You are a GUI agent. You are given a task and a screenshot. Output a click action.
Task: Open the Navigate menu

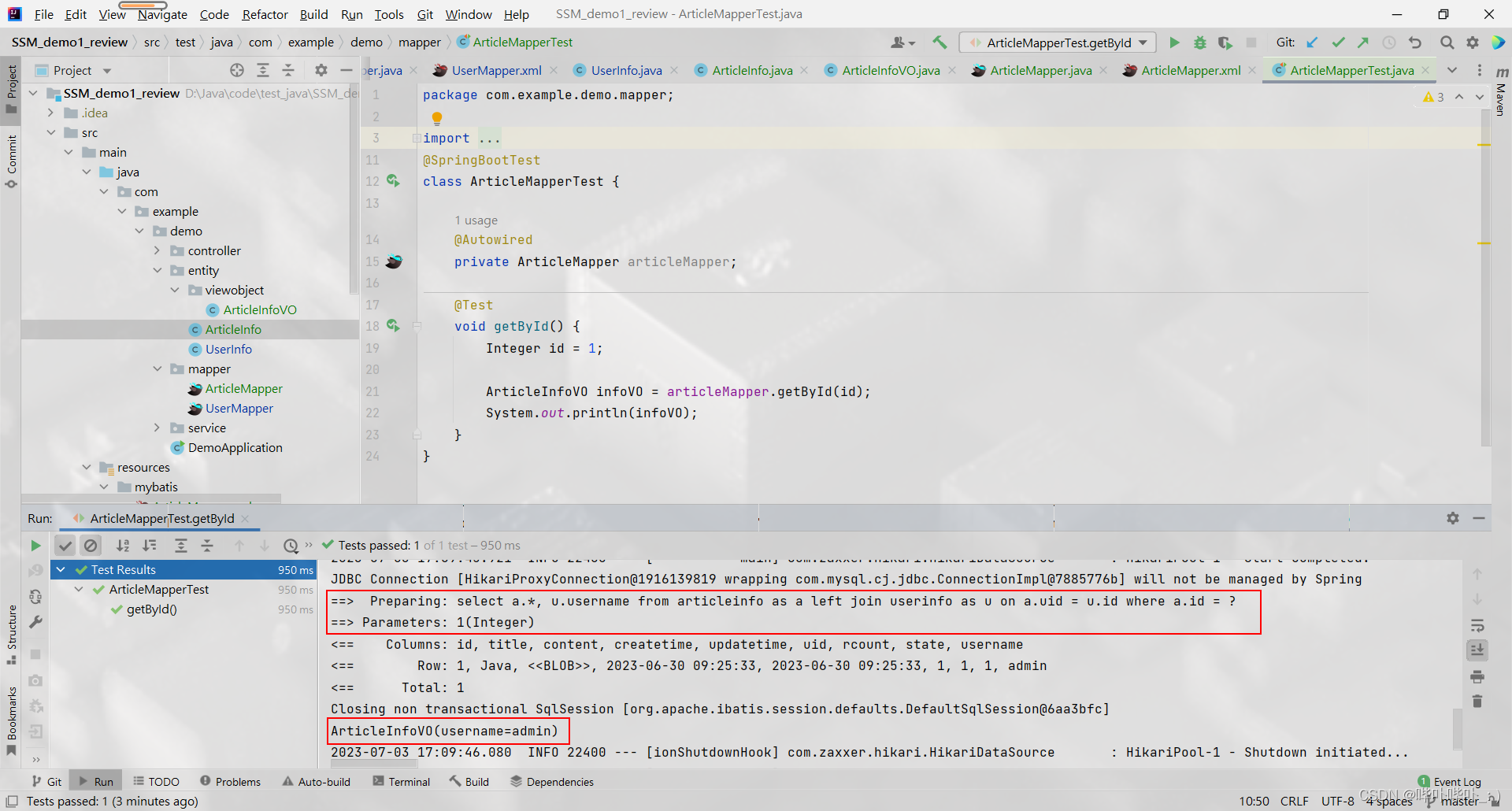click(162, 14)
